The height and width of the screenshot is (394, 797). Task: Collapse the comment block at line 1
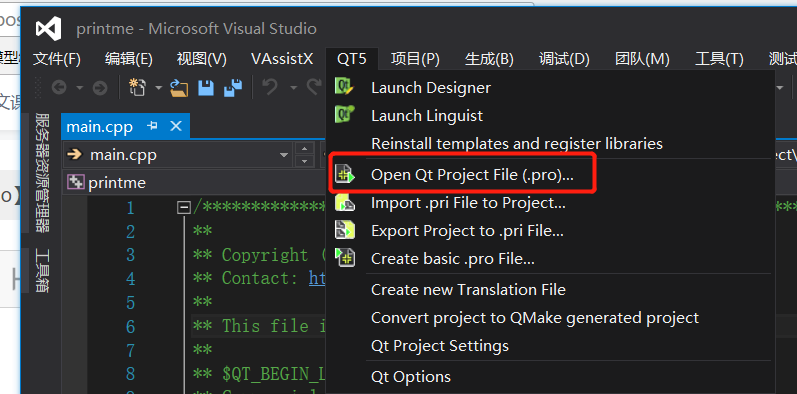pos(184,208)
